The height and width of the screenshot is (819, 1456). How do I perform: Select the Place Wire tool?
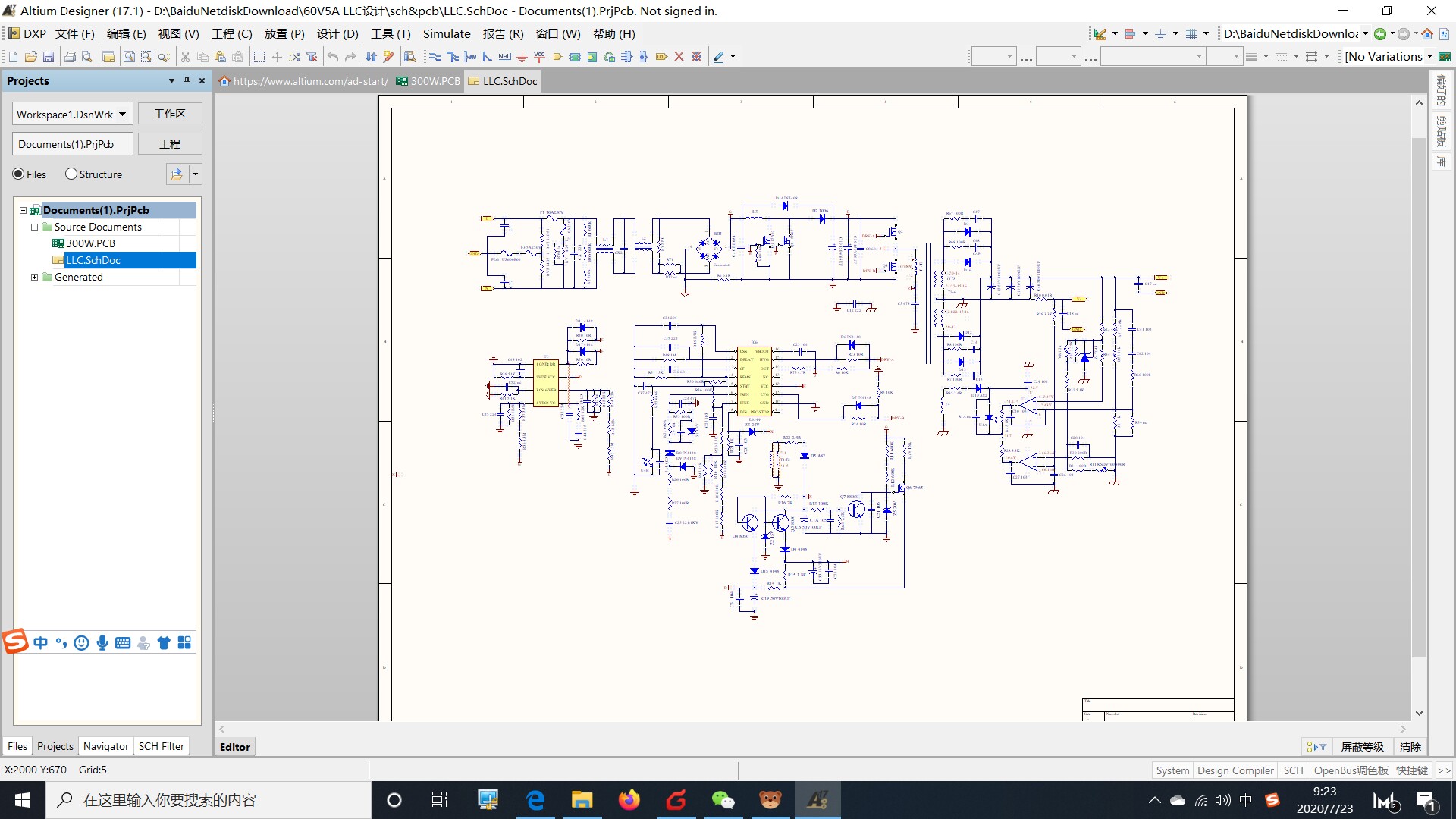click(x=435, y=57)
